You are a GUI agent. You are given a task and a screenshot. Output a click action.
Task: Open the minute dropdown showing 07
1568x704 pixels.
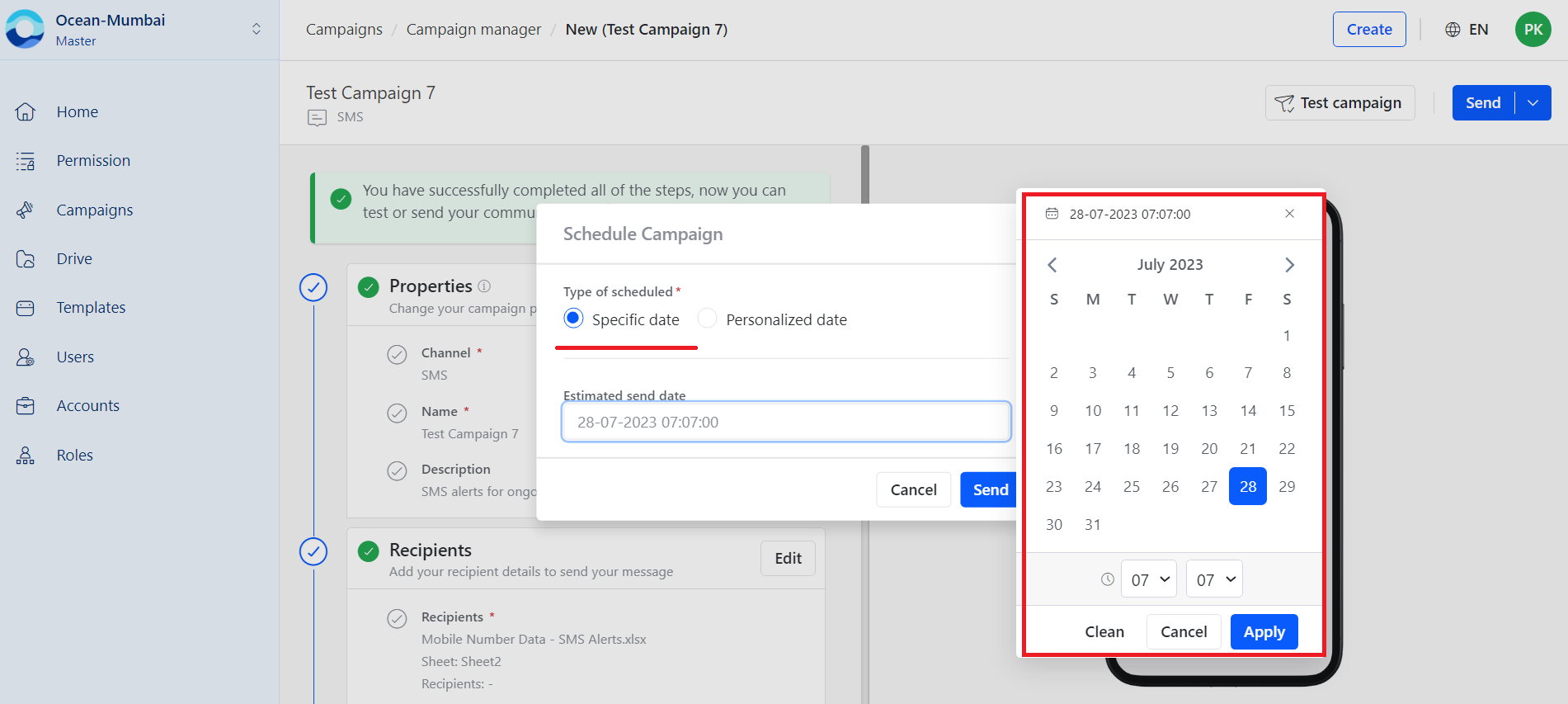1214,579
